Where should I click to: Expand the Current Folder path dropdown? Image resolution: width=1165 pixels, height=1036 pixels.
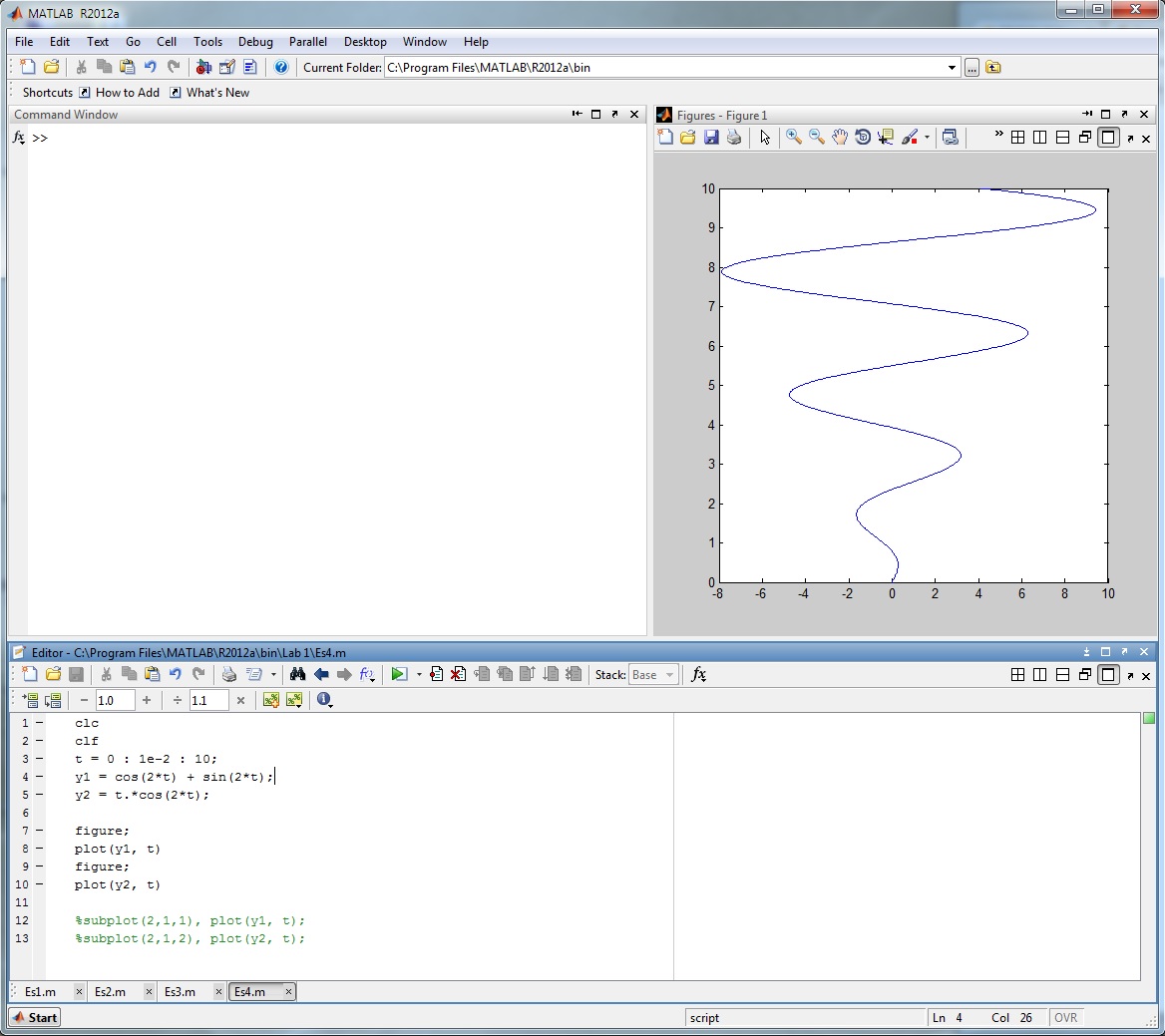[x=952, y=68]
